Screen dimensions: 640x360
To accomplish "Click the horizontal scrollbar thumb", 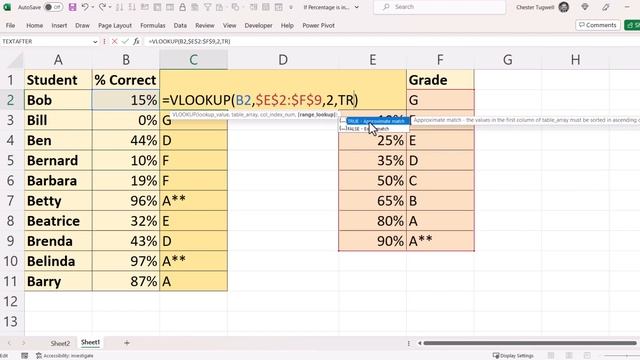I will (x=529, y=343).
